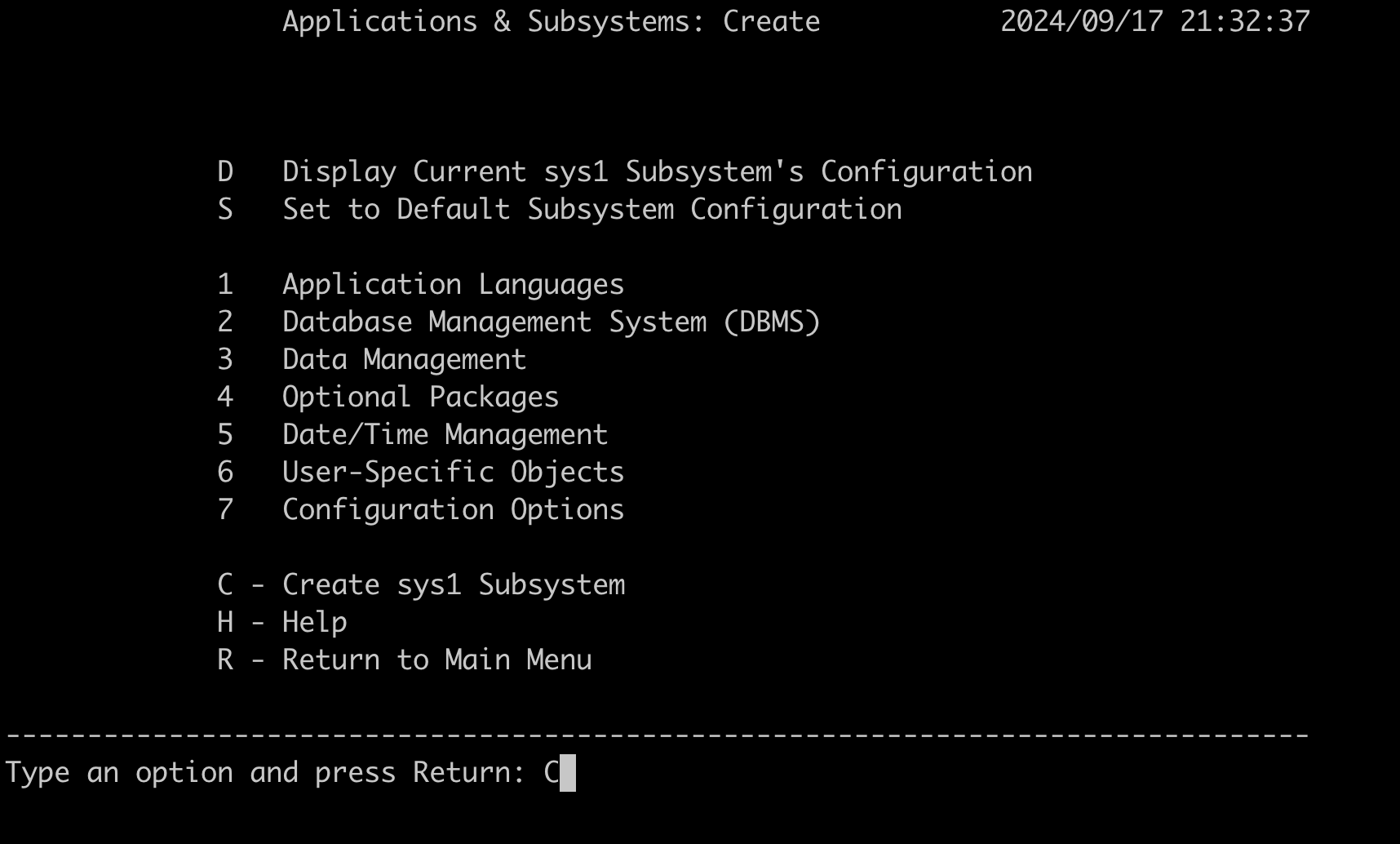Select Configuration Options menu line
The width and height of the screenshot is (1400, 844).
click(421, 509)
